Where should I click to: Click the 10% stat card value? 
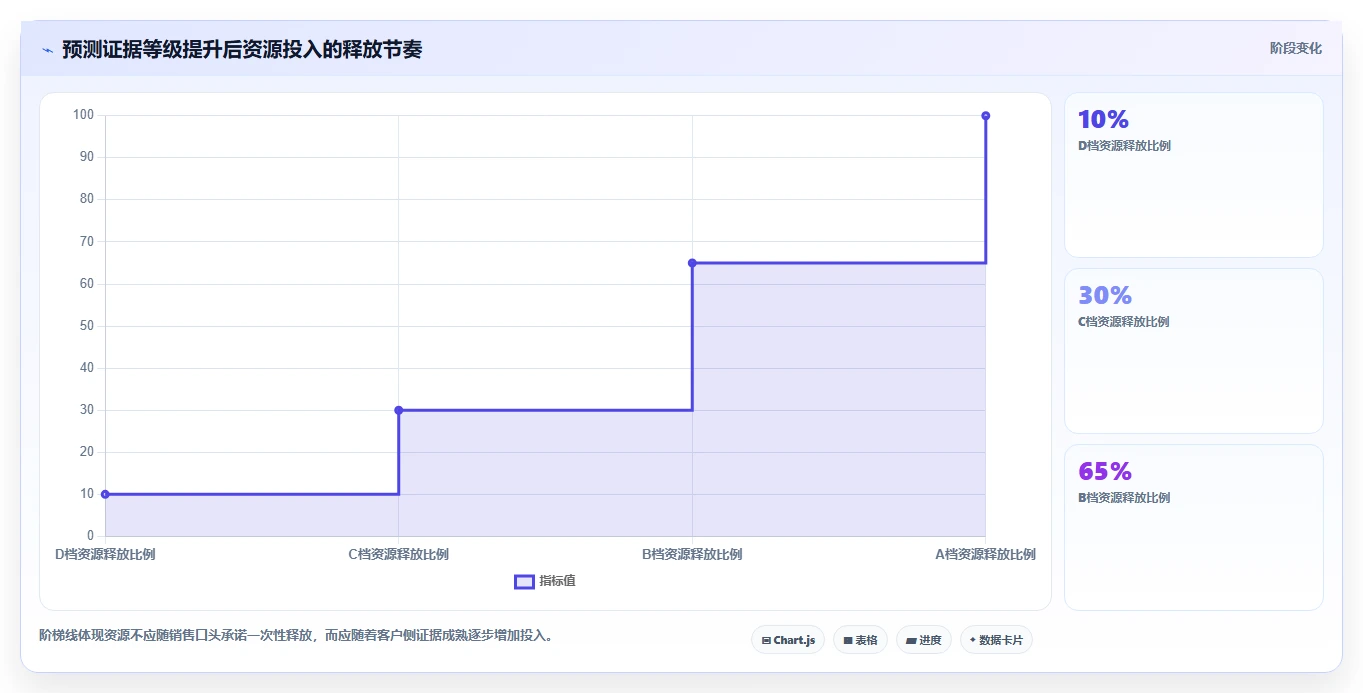1103,119
